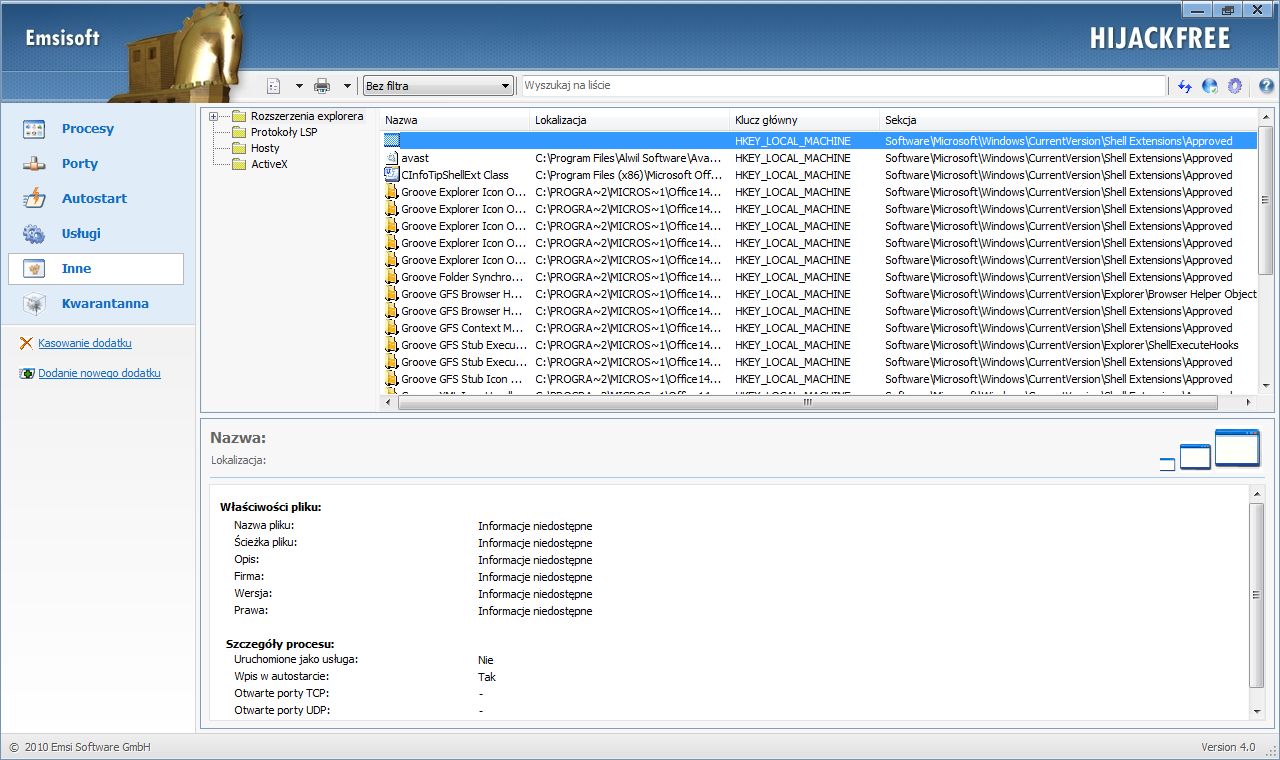This screenshot has height=760, width=1280.
Task: Click the Rozszerzenia explorera folder icon
Action: (239, 116)
